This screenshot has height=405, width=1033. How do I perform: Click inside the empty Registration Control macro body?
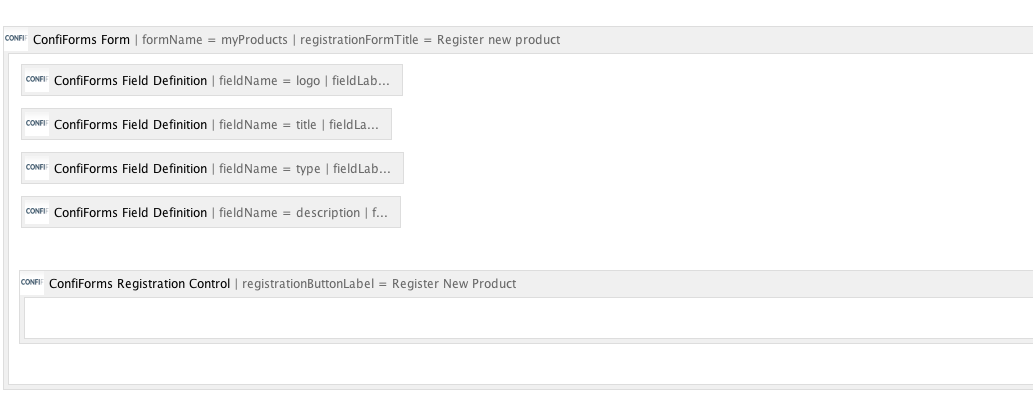[527, 318]
